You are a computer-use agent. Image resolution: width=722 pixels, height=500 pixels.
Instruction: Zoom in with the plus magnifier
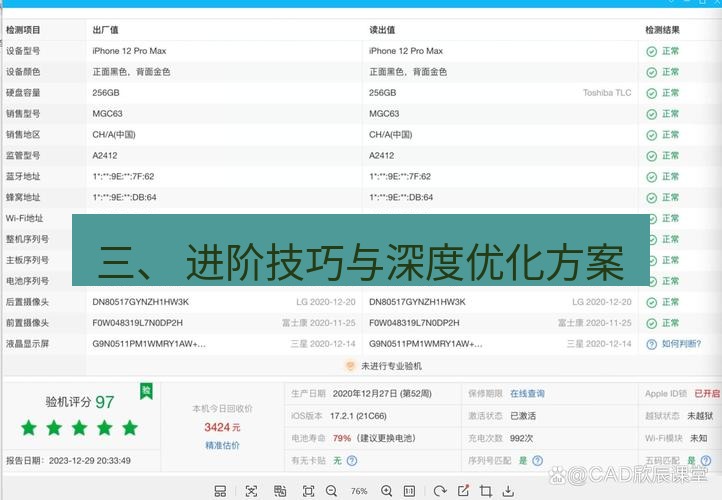click(386, 491)
